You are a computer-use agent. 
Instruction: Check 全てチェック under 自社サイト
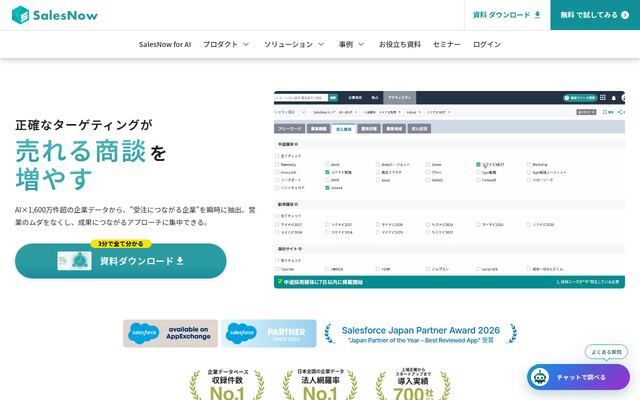pyautogui.click(x=277, y=260)
